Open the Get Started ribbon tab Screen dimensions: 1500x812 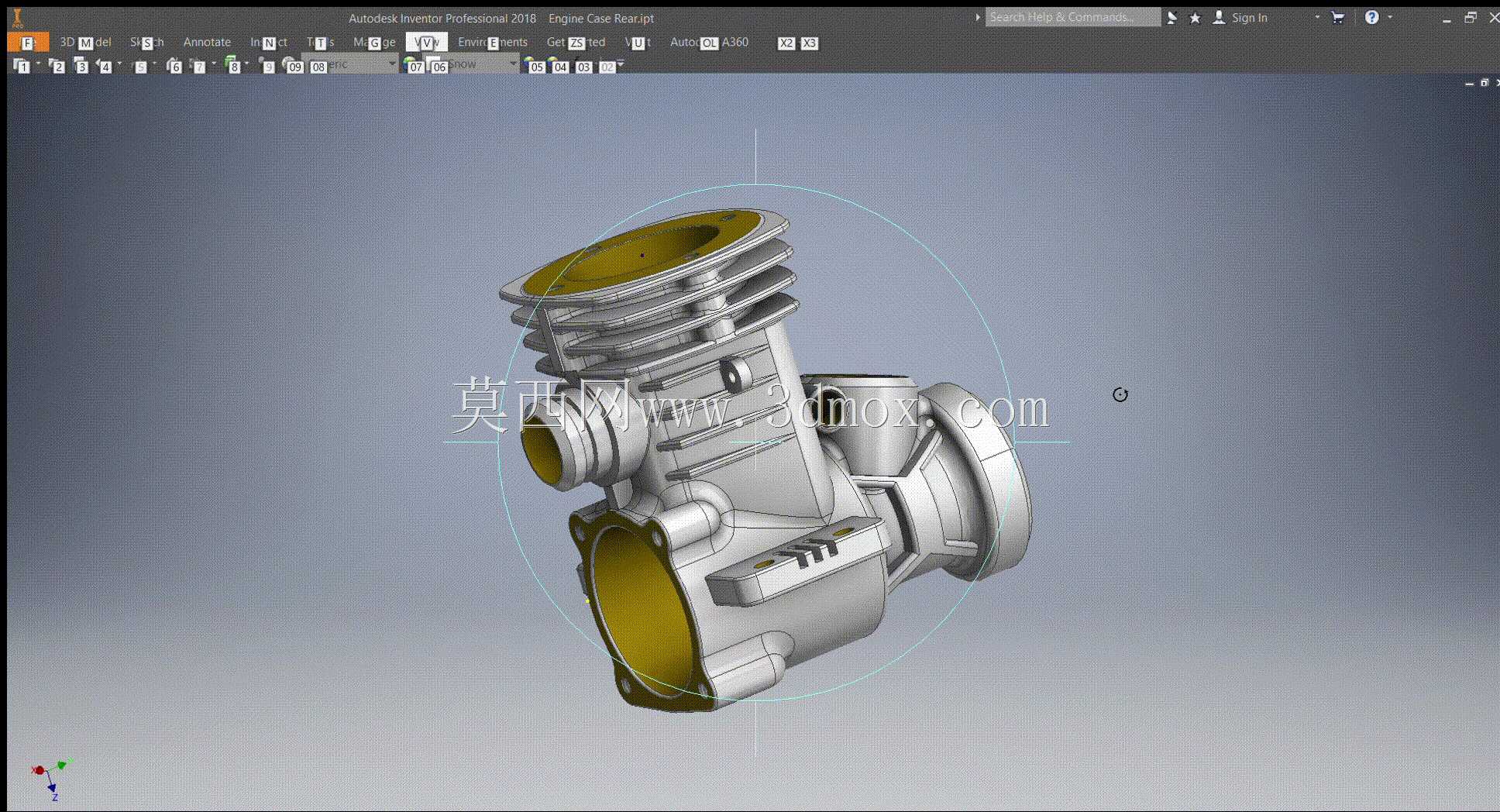(576, 42)
